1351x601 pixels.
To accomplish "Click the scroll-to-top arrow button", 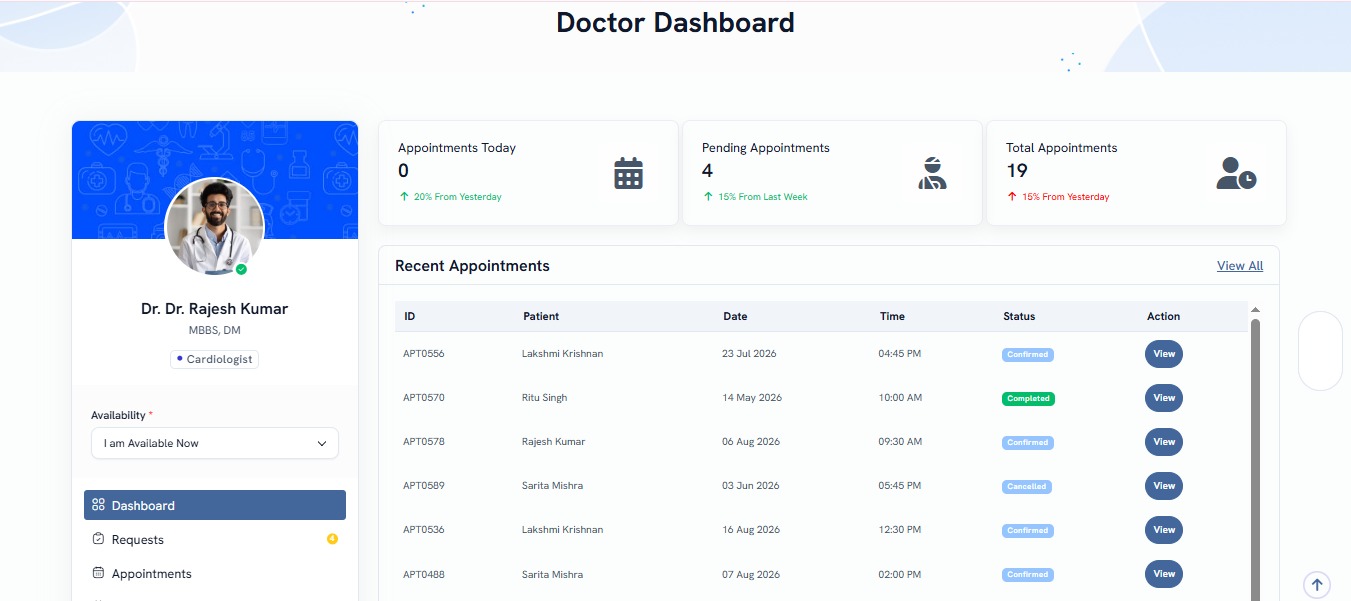I will (x=1317, y=585).
